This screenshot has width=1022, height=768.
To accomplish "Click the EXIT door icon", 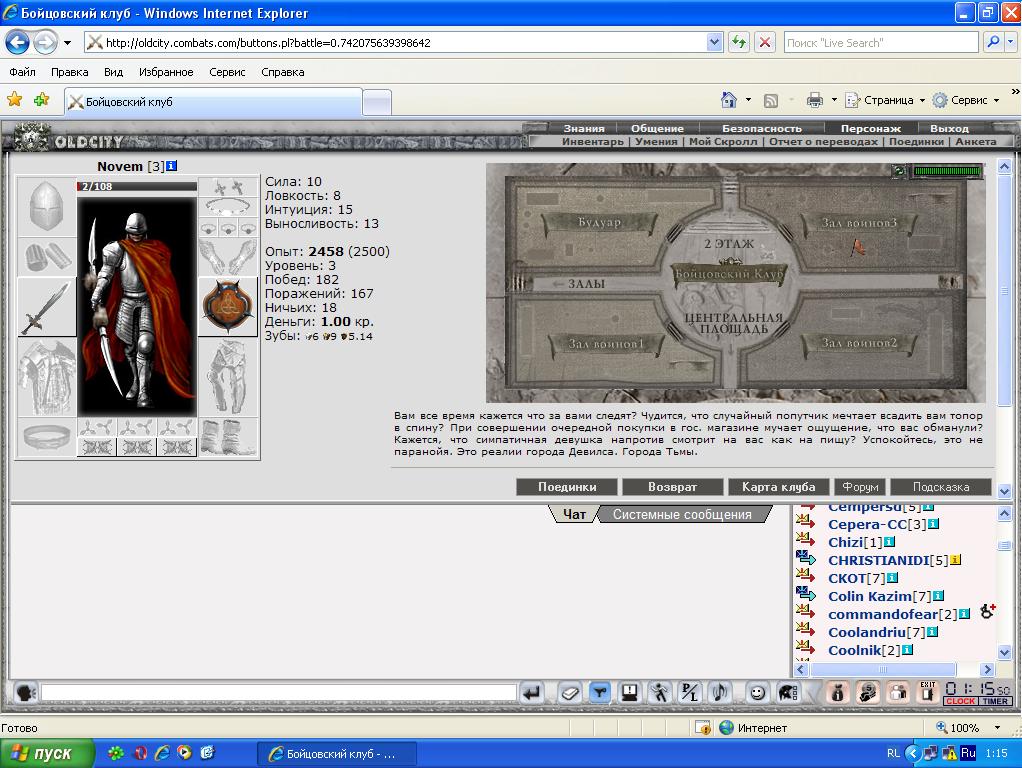I will pos(927,692).
